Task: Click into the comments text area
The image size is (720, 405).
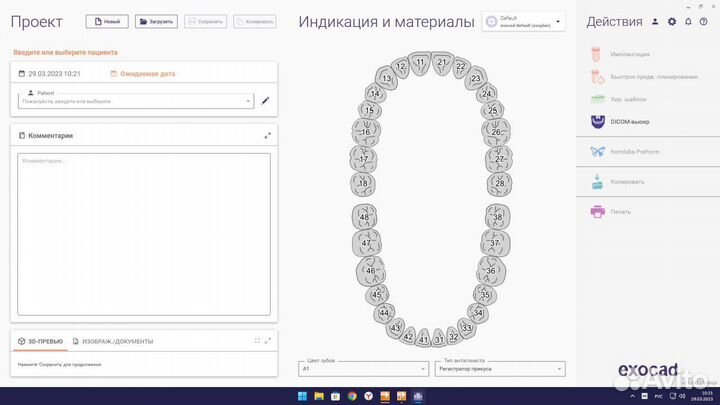Action: [144, 234]
